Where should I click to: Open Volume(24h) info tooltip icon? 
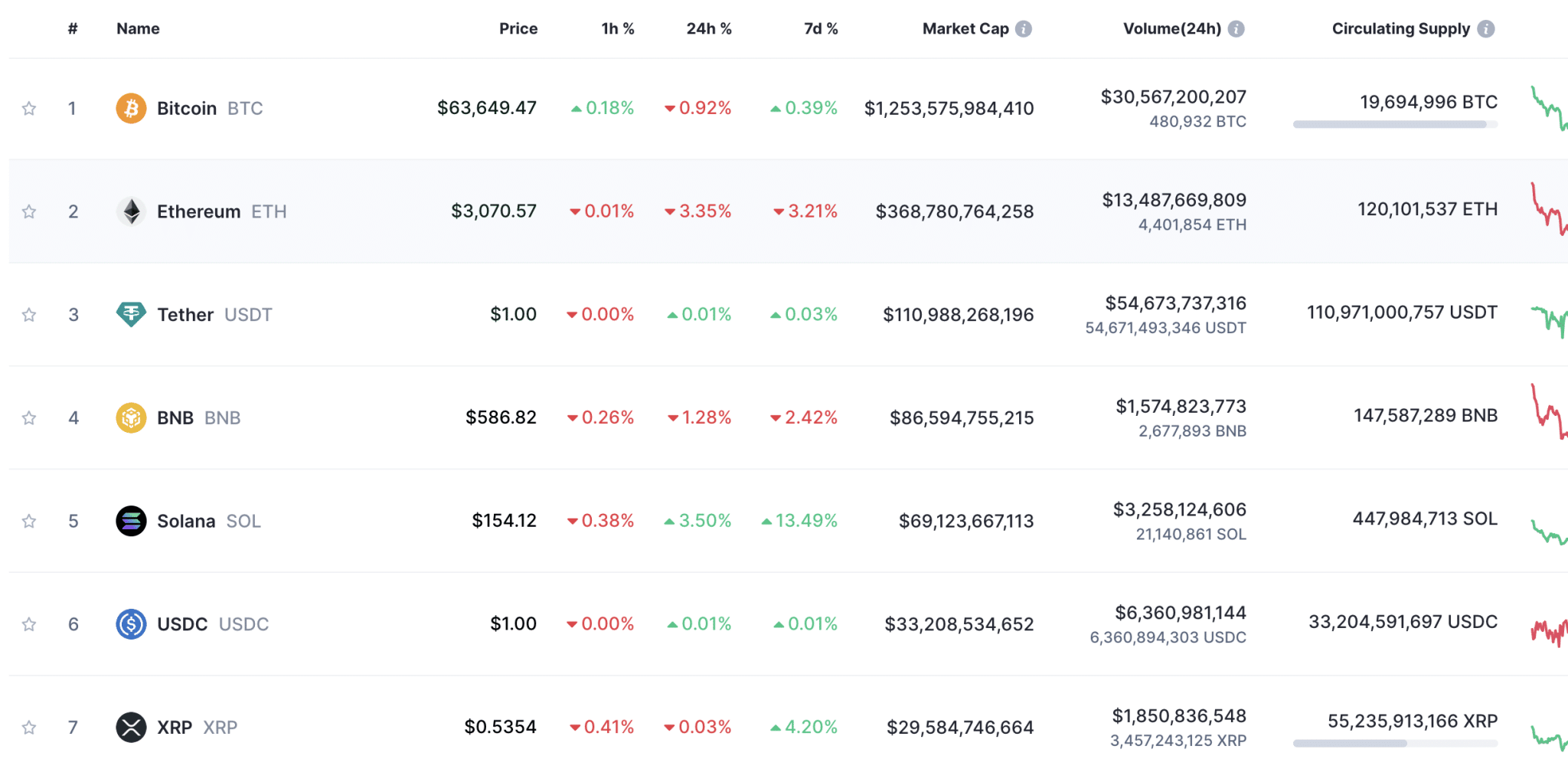coord(1236,29)
